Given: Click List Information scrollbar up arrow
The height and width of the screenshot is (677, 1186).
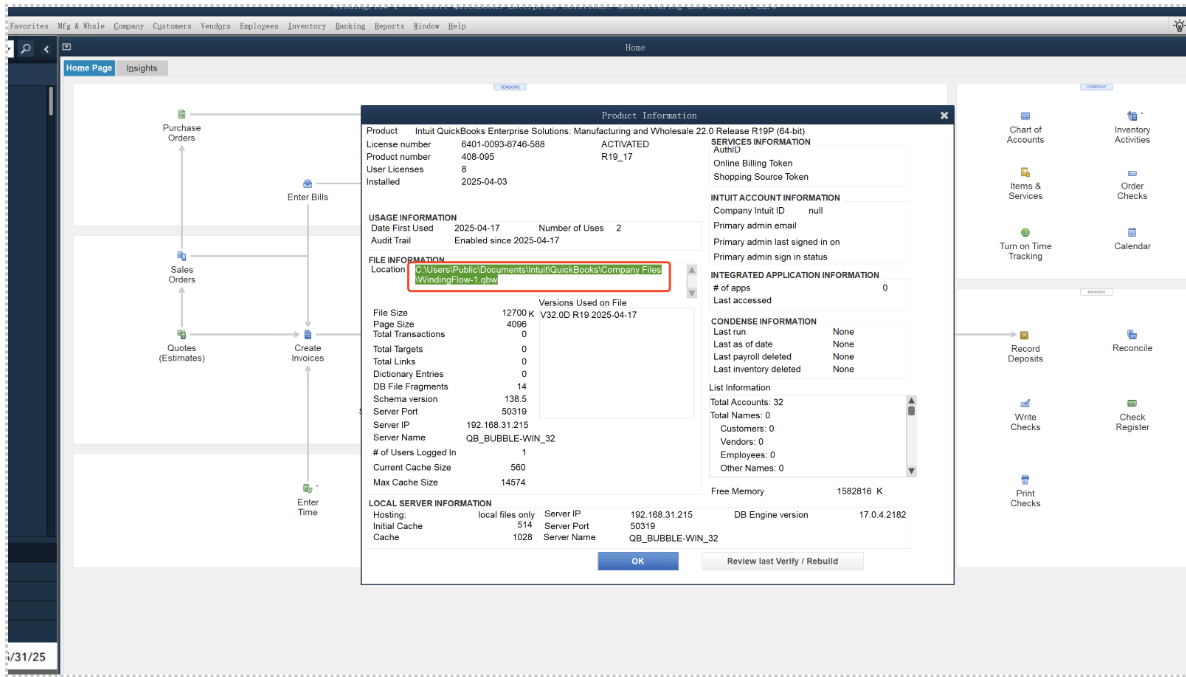Looking at the screenshot, I should point(911,401).
